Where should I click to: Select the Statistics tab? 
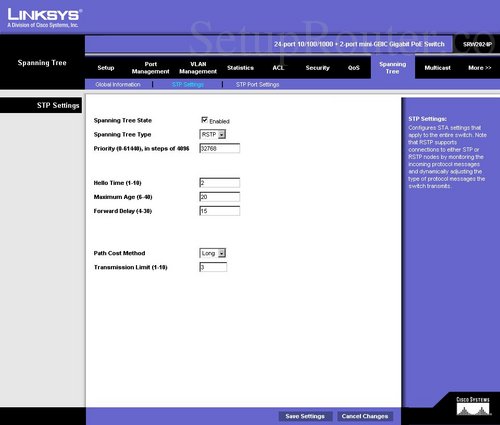[x=240, y=68]
